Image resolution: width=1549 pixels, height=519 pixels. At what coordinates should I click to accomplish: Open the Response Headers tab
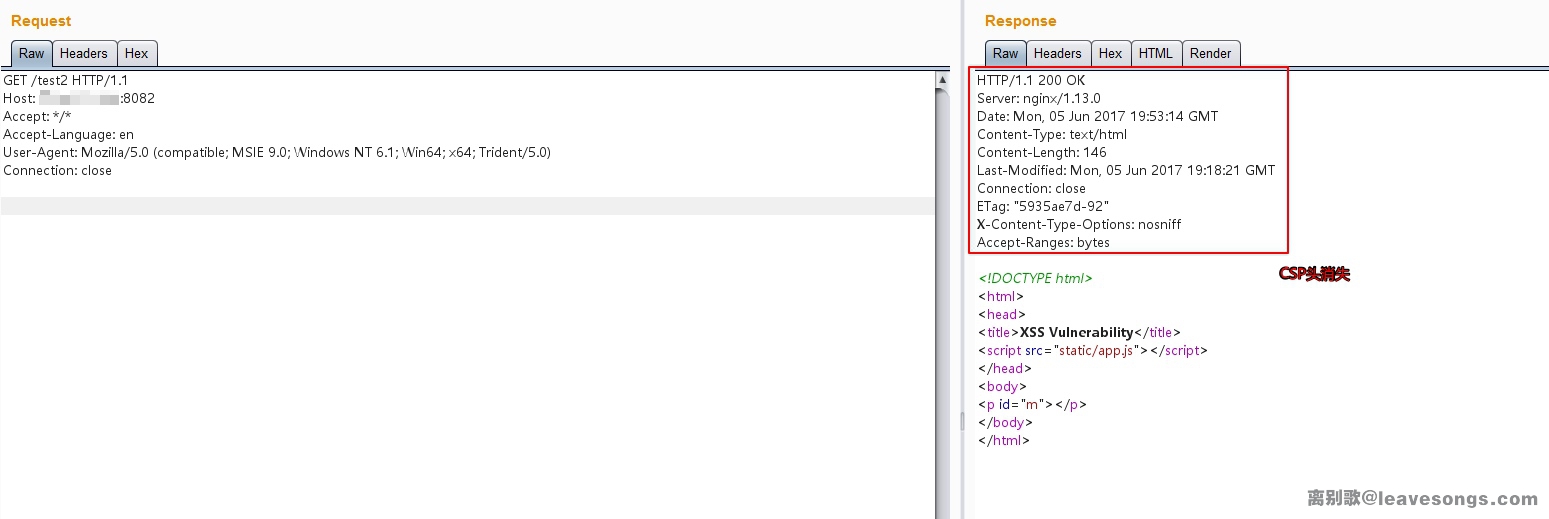(x=1058, y=54)
